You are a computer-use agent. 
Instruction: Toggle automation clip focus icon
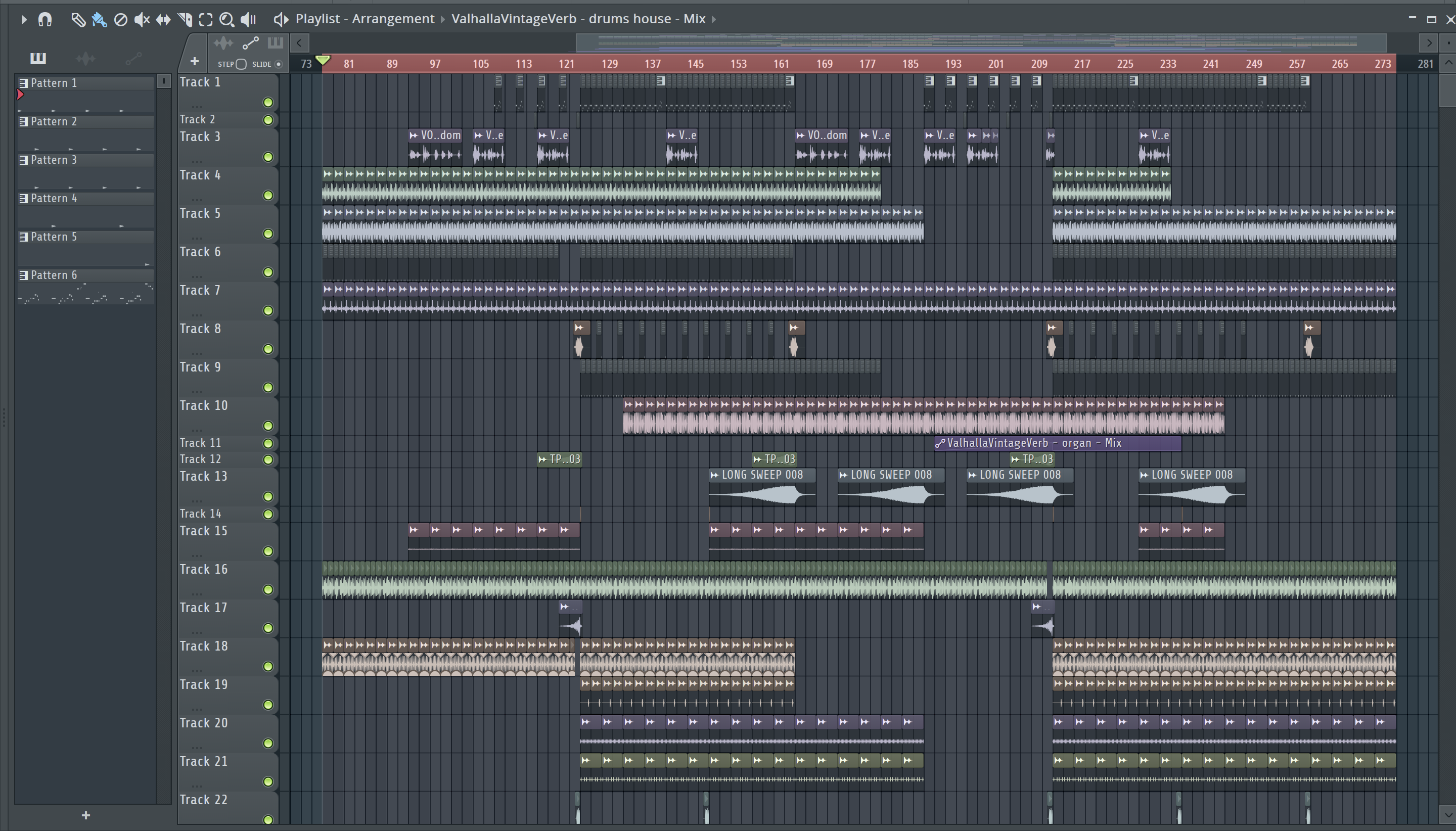click(251, 43)
